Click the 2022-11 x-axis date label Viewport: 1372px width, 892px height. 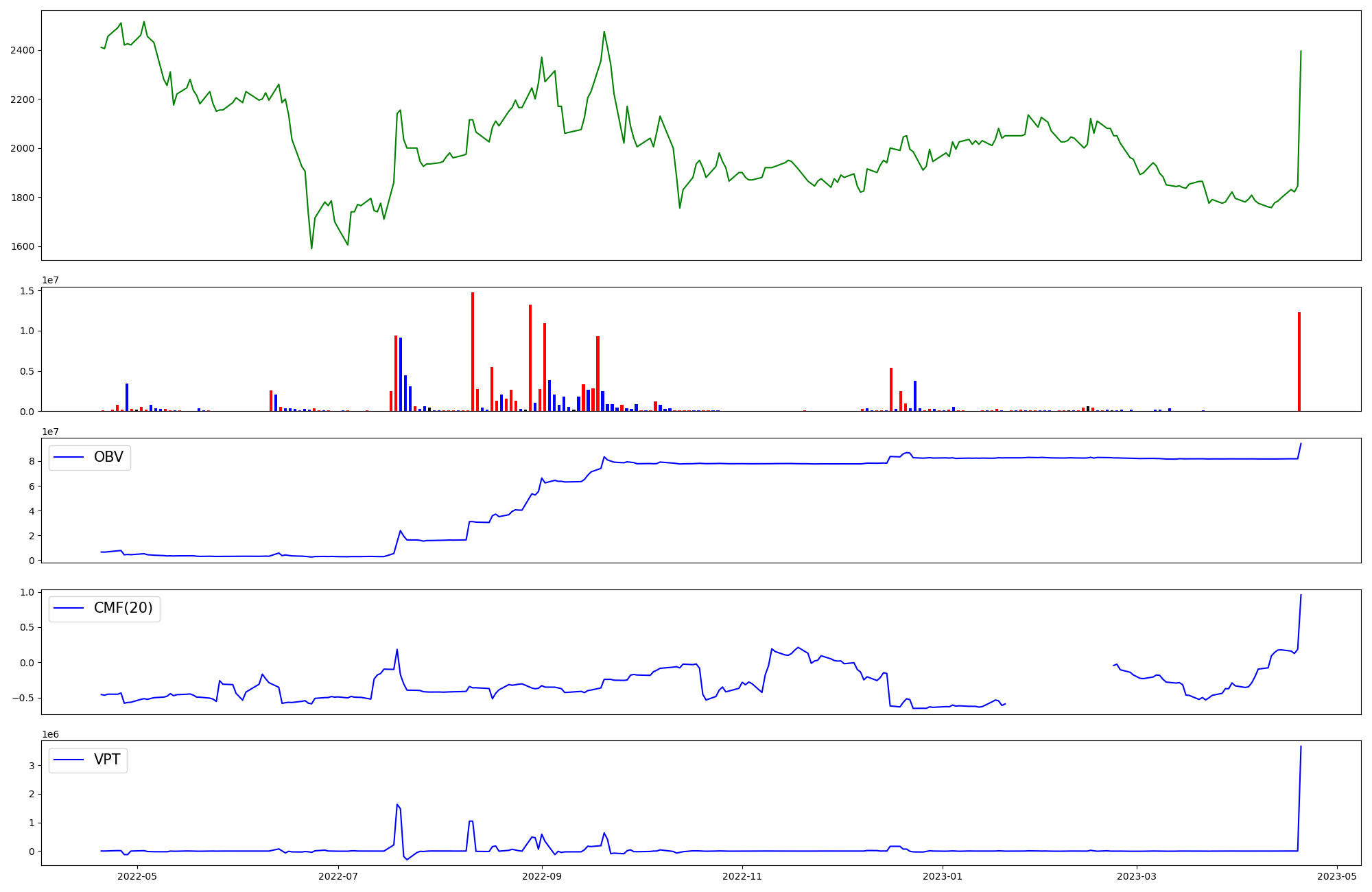742,876
